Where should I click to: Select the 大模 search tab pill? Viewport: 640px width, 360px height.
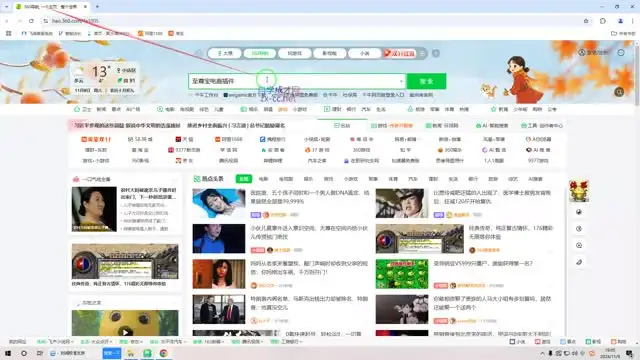pyautogui.click(x=225, y=53)
